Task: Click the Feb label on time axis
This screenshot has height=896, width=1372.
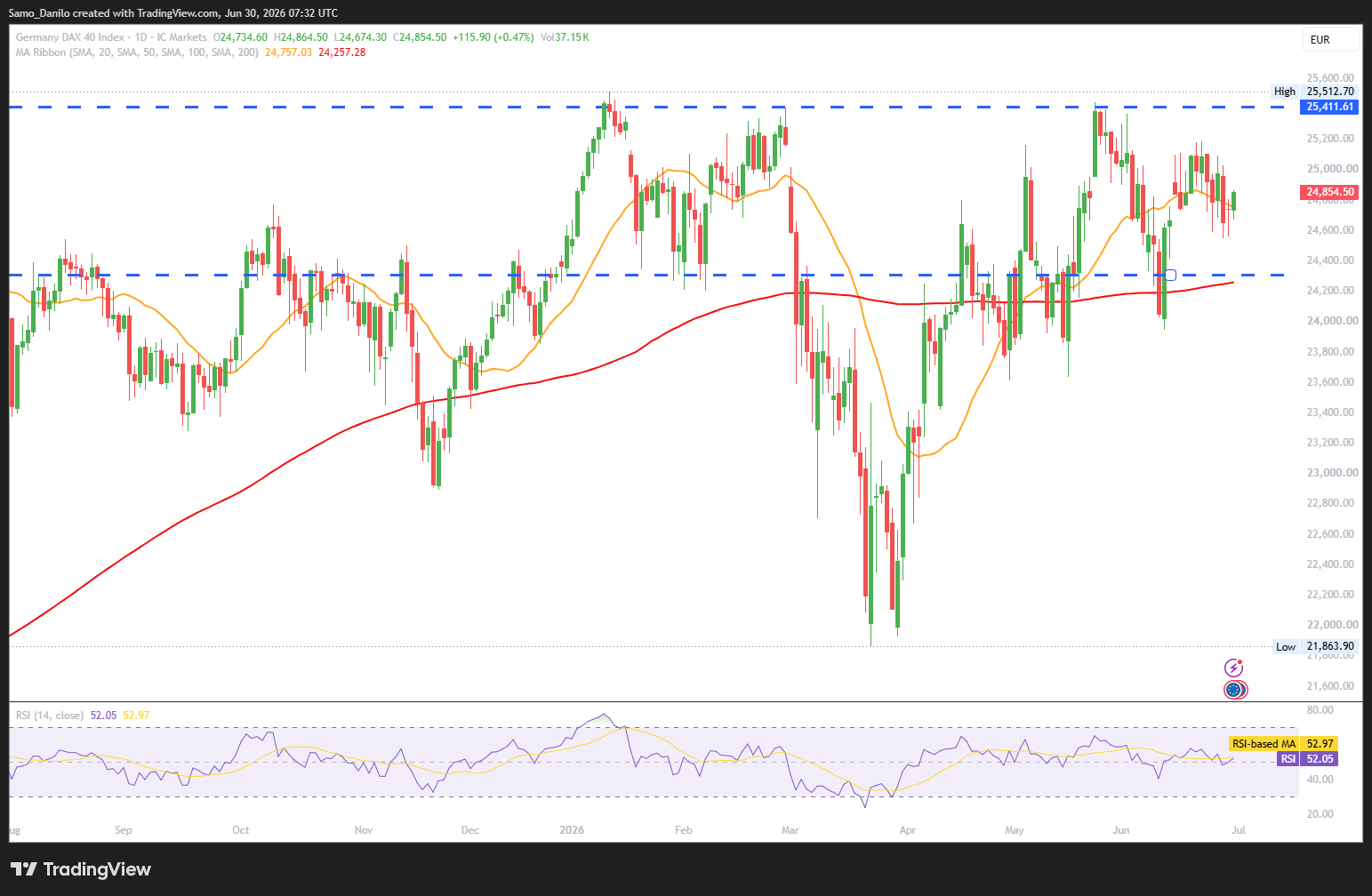Action: (x=684, y=830)
